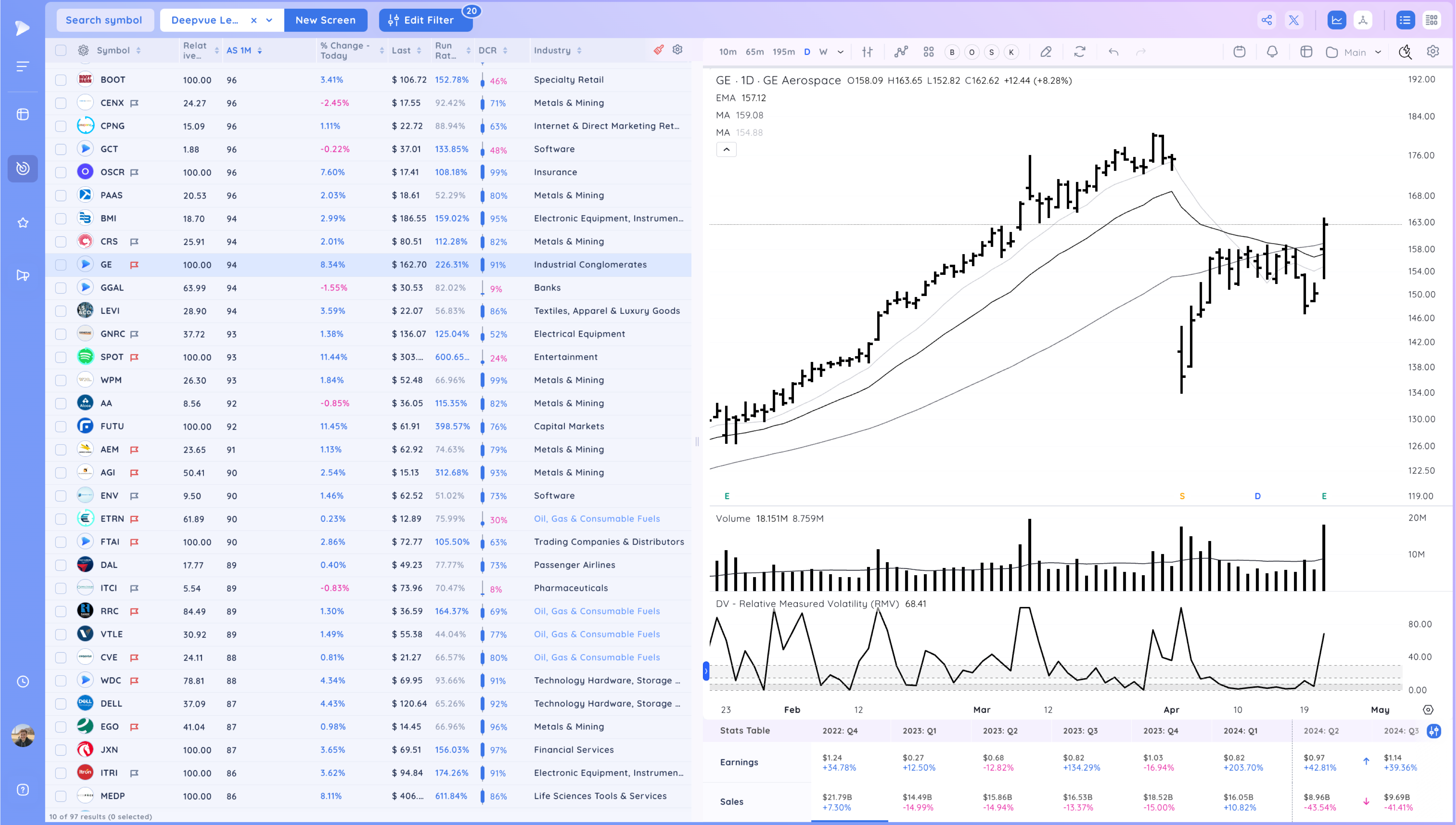Select the 10m timeframe
The height and width of the screenshot is (825, 1456).
728,52
